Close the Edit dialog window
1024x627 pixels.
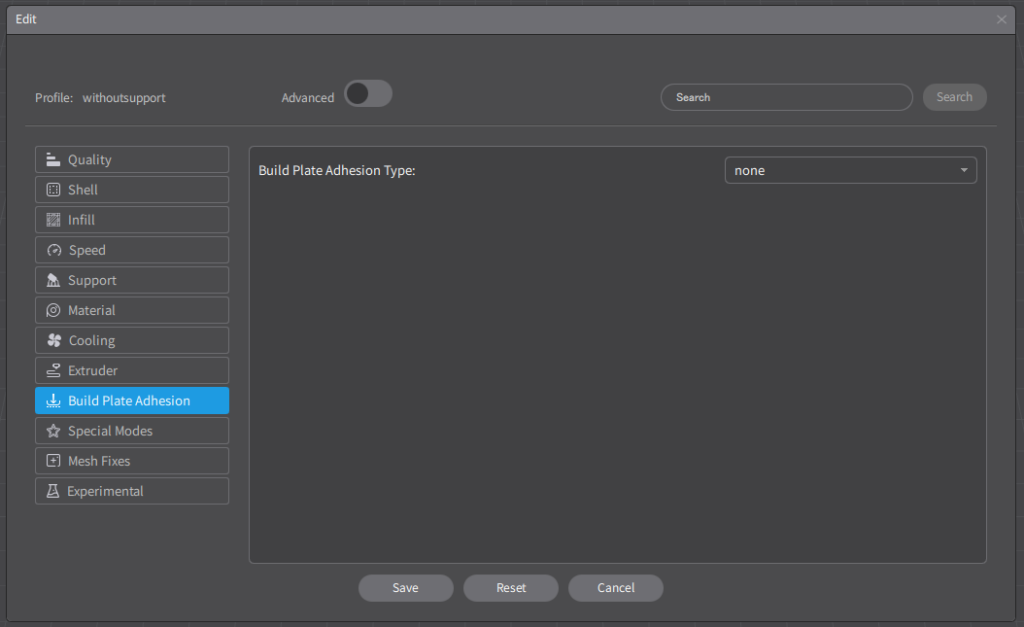(1001, 20)
